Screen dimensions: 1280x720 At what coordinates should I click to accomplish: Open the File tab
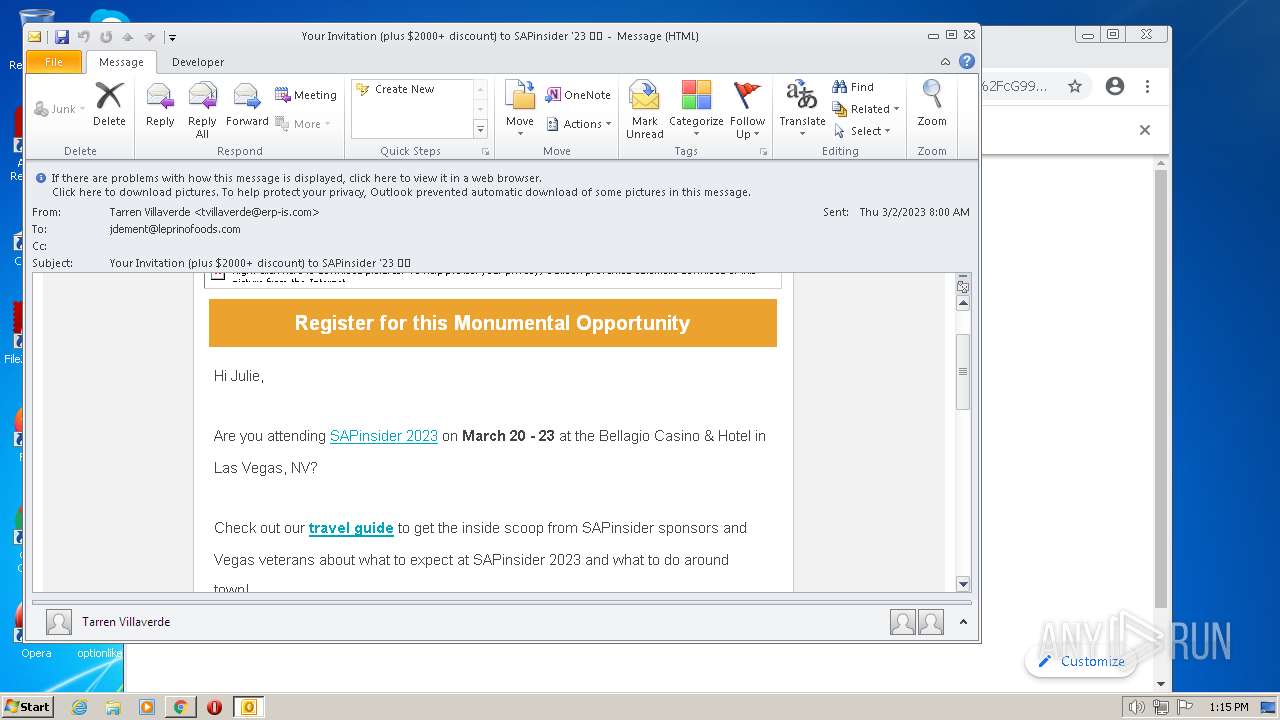pos(54,62)
